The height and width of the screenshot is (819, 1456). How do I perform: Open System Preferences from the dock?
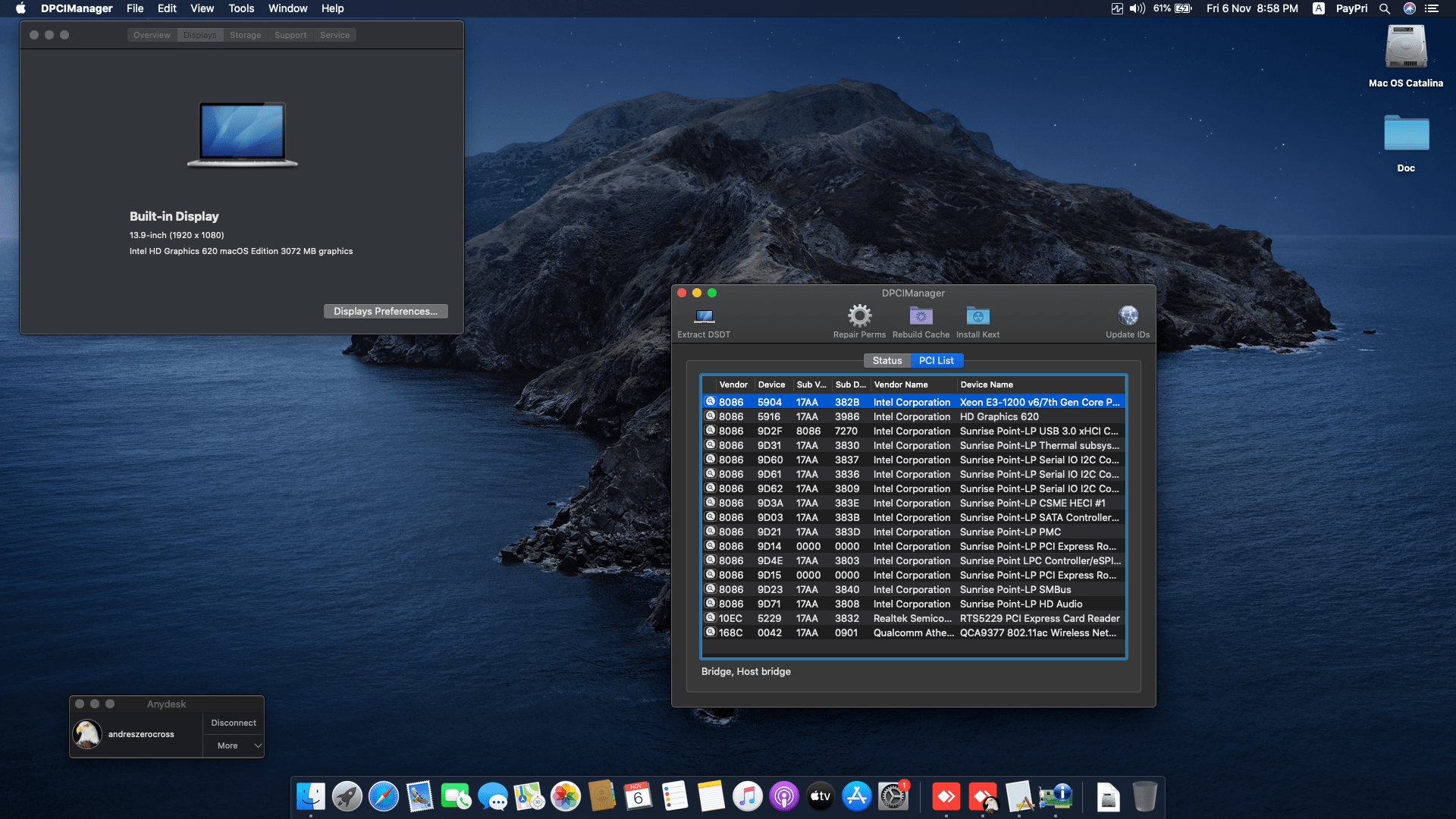(x=893, y=797)
